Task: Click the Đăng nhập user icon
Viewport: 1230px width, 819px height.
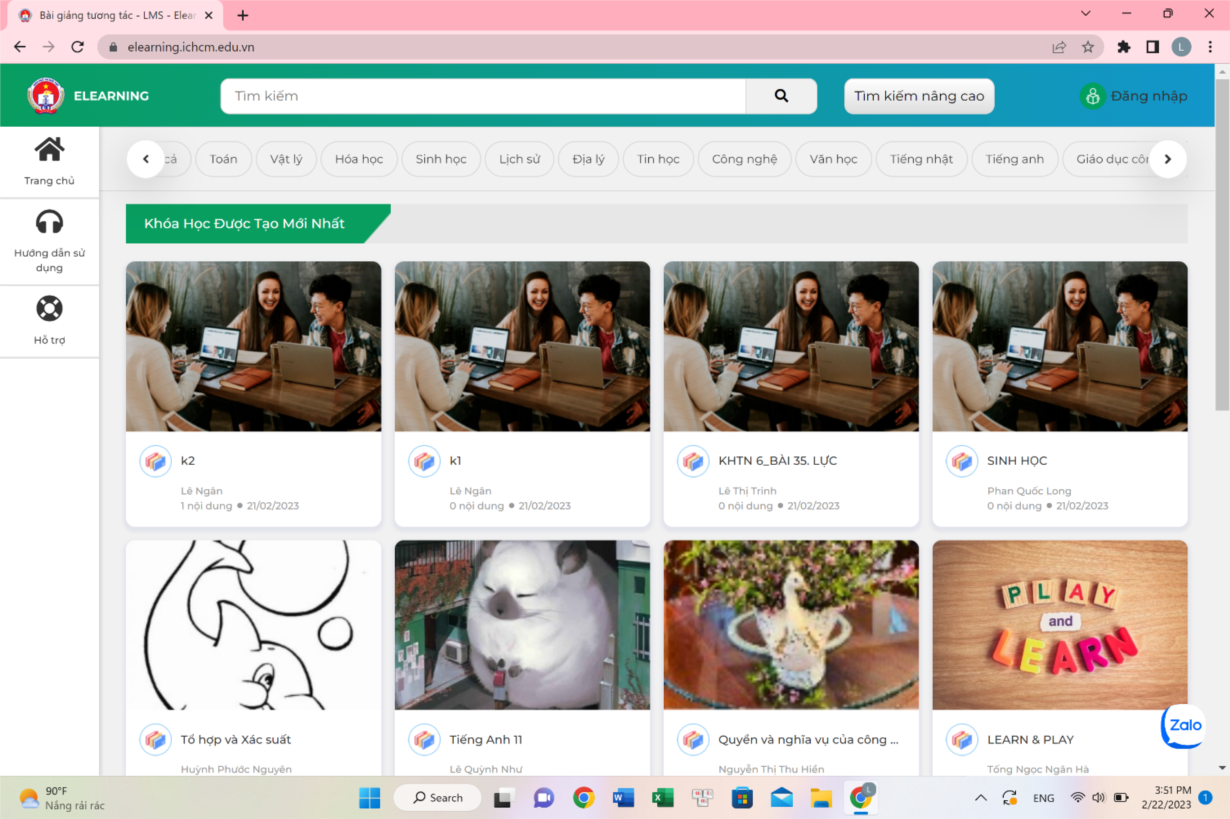Action: tap(1092, 96)
